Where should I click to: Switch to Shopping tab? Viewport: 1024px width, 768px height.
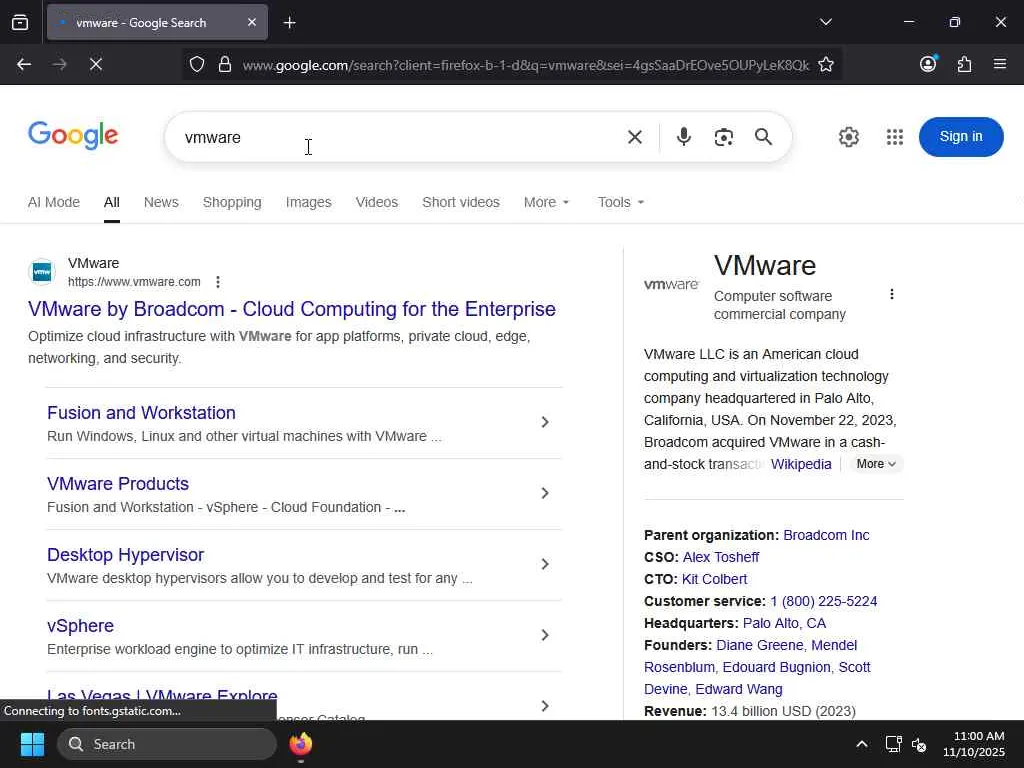pyautogui.click(x=232, y=202)
